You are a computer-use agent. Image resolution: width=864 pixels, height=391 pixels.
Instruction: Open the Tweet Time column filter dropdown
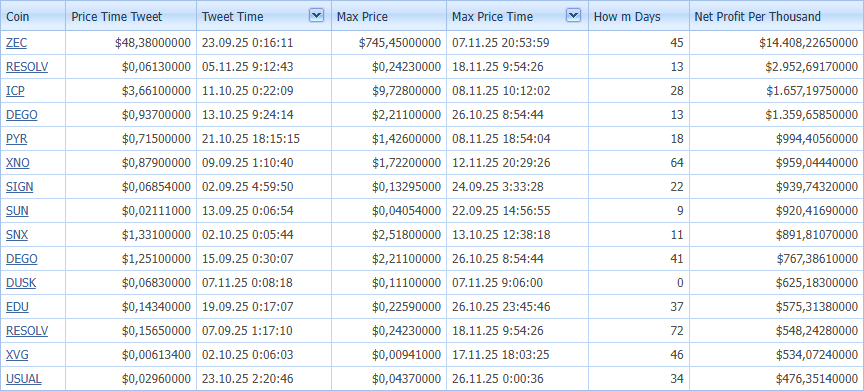[x=316, y=15]
